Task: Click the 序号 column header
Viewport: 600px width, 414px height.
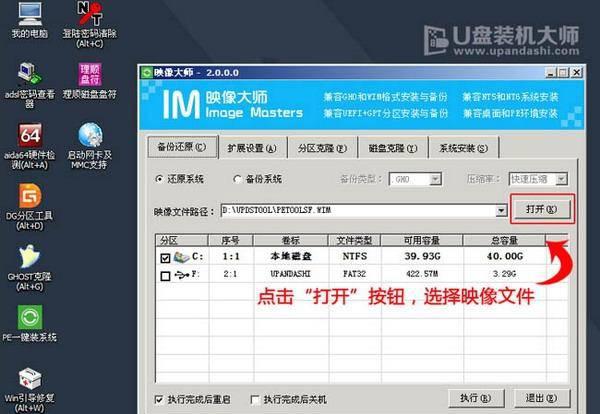Action: [x=230, y=240]
